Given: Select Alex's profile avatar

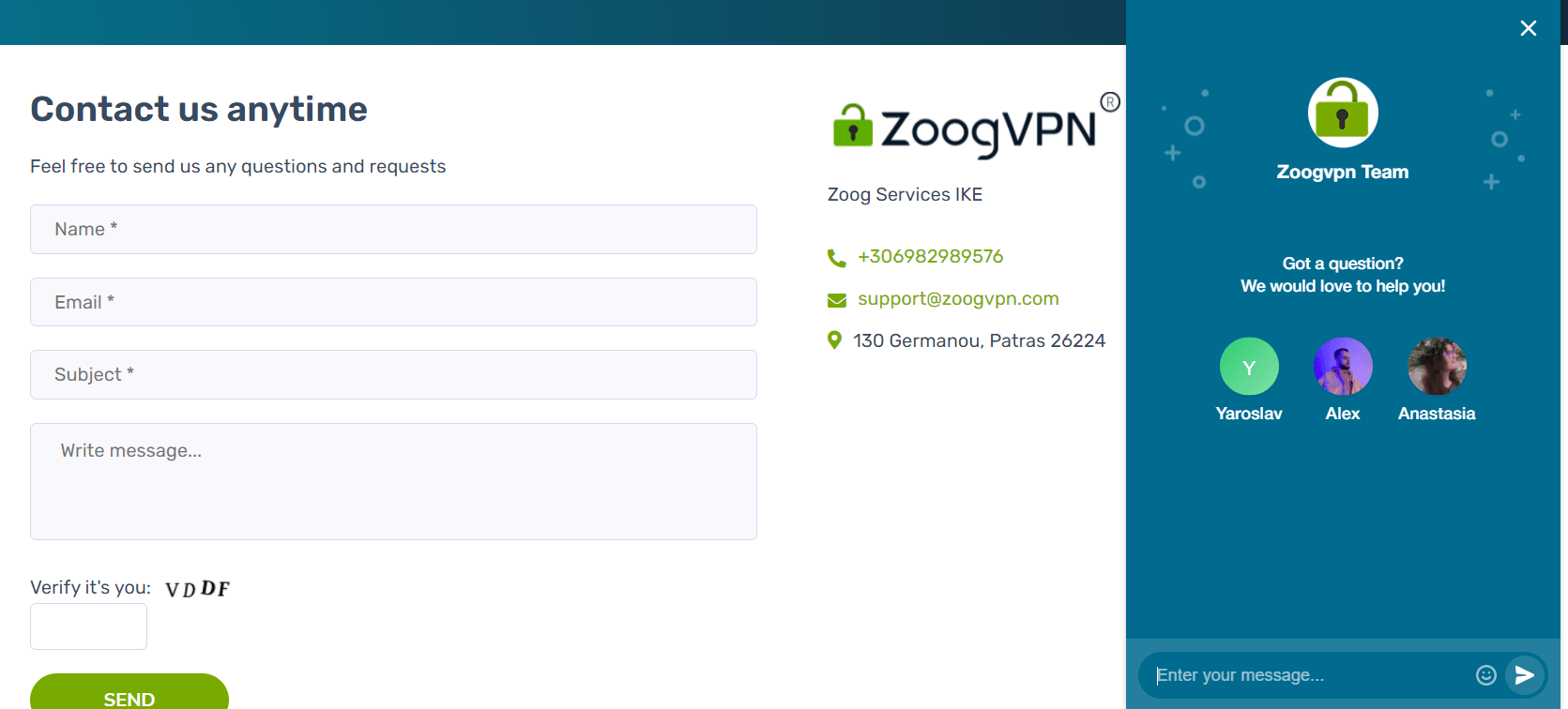Looking at the screenshot, I should (x=1343, y=367).
